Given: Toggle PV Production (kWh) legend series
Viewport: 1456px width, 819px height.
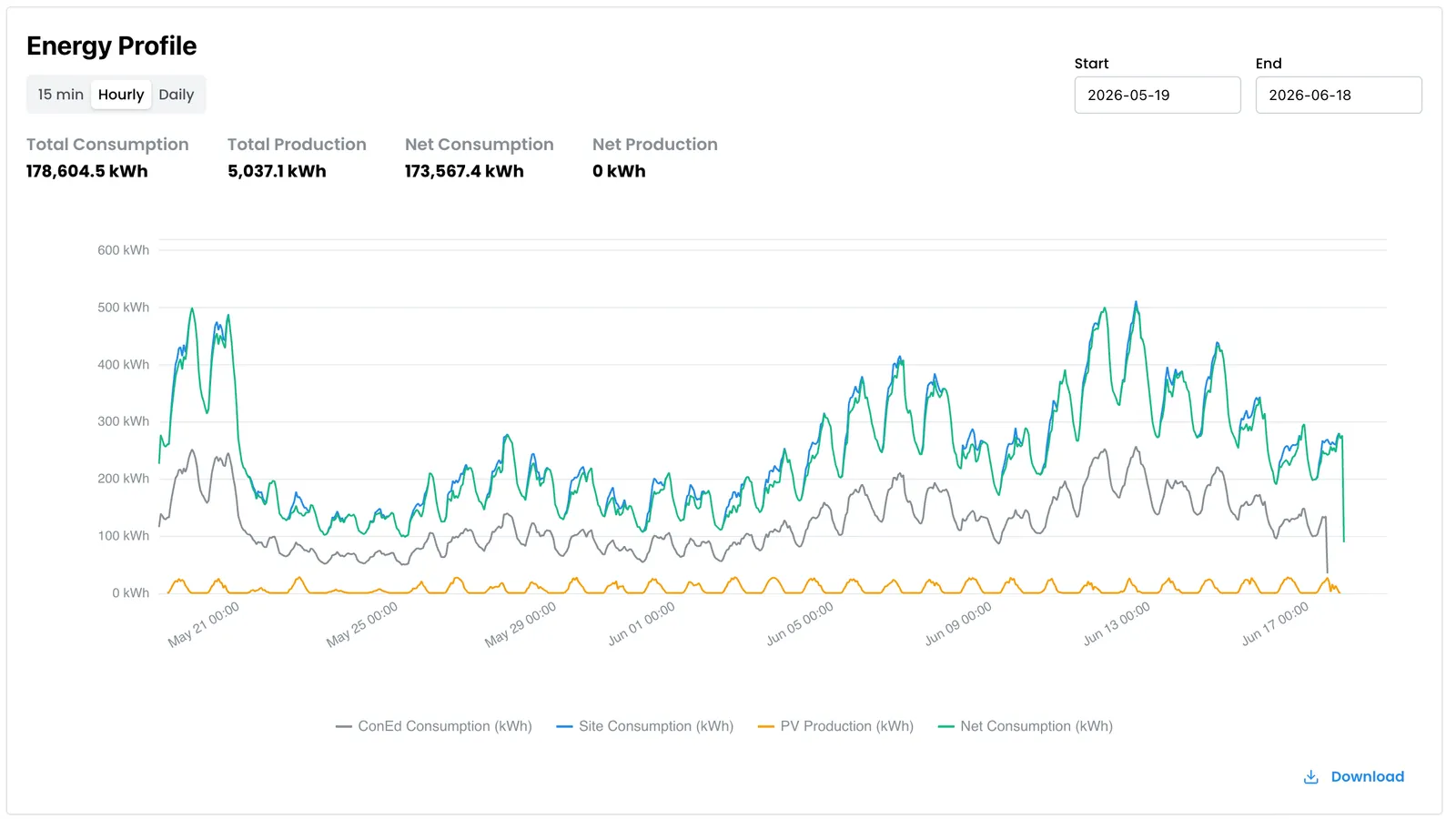Looking at the screenshot, I should click(835, 726).
